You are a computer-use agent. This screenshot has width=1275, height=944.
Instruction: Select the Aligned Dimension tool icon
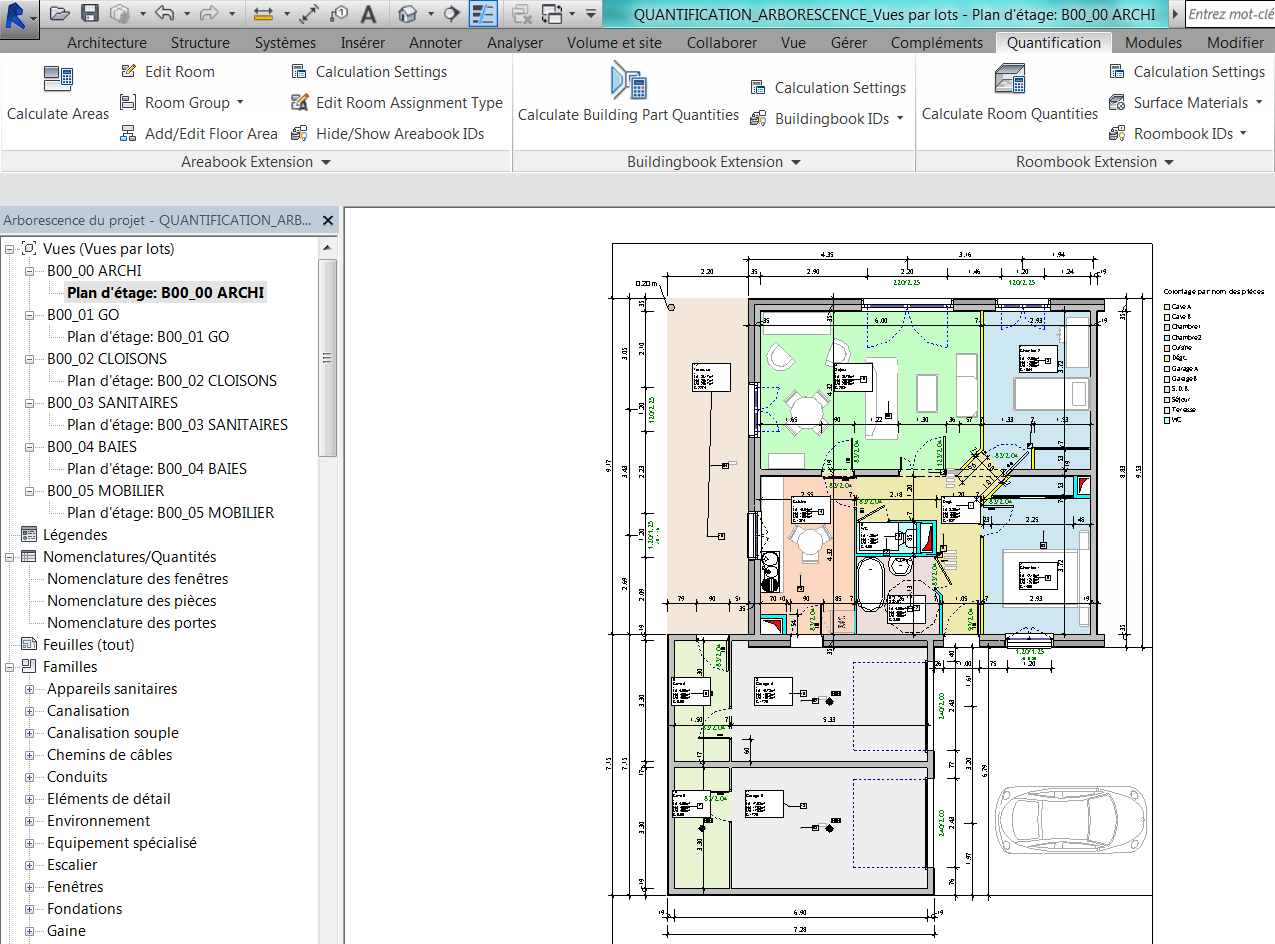click(x=309, y=14)
